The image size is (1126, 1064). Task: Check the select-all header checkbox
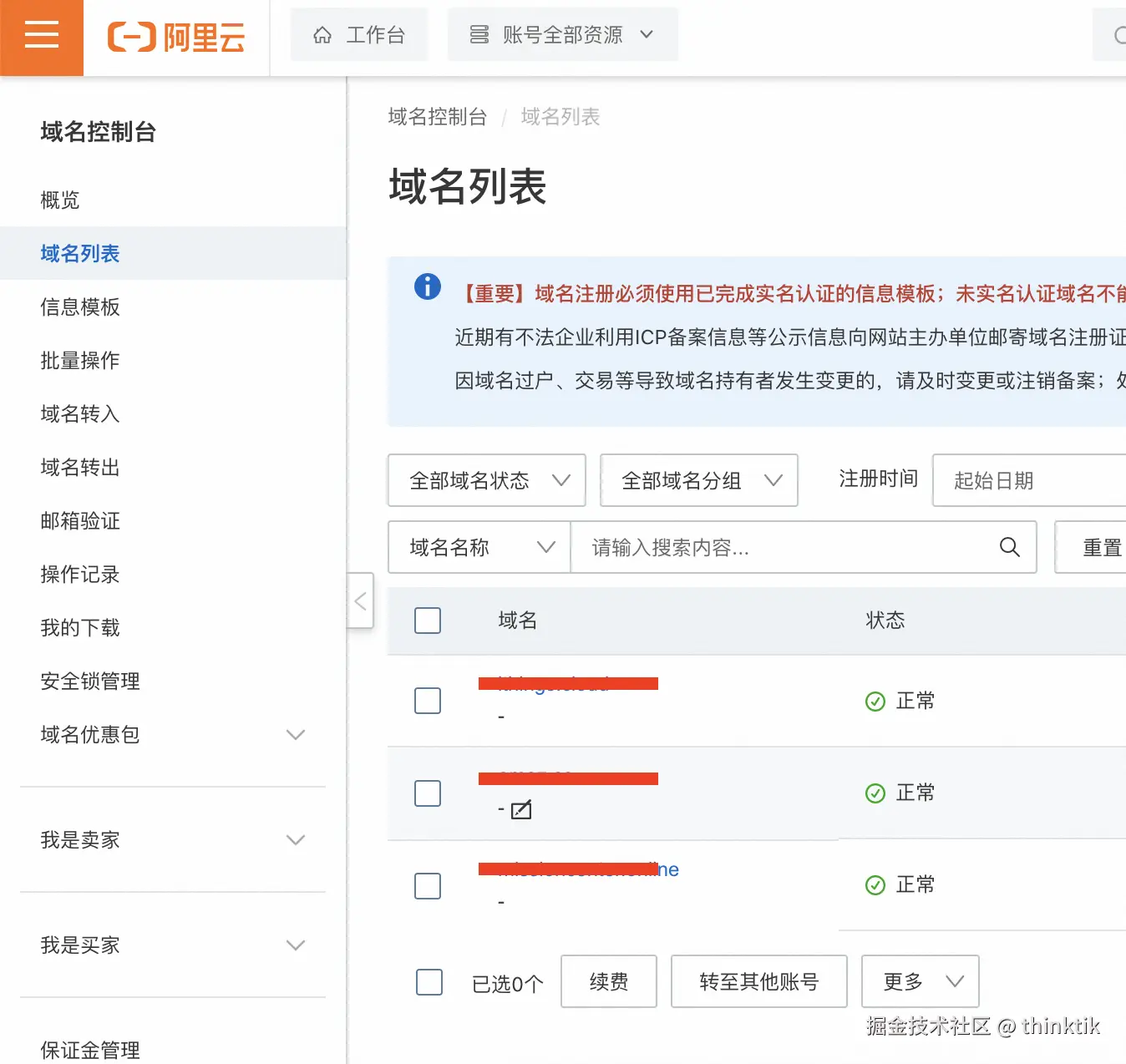click(428, 621)
